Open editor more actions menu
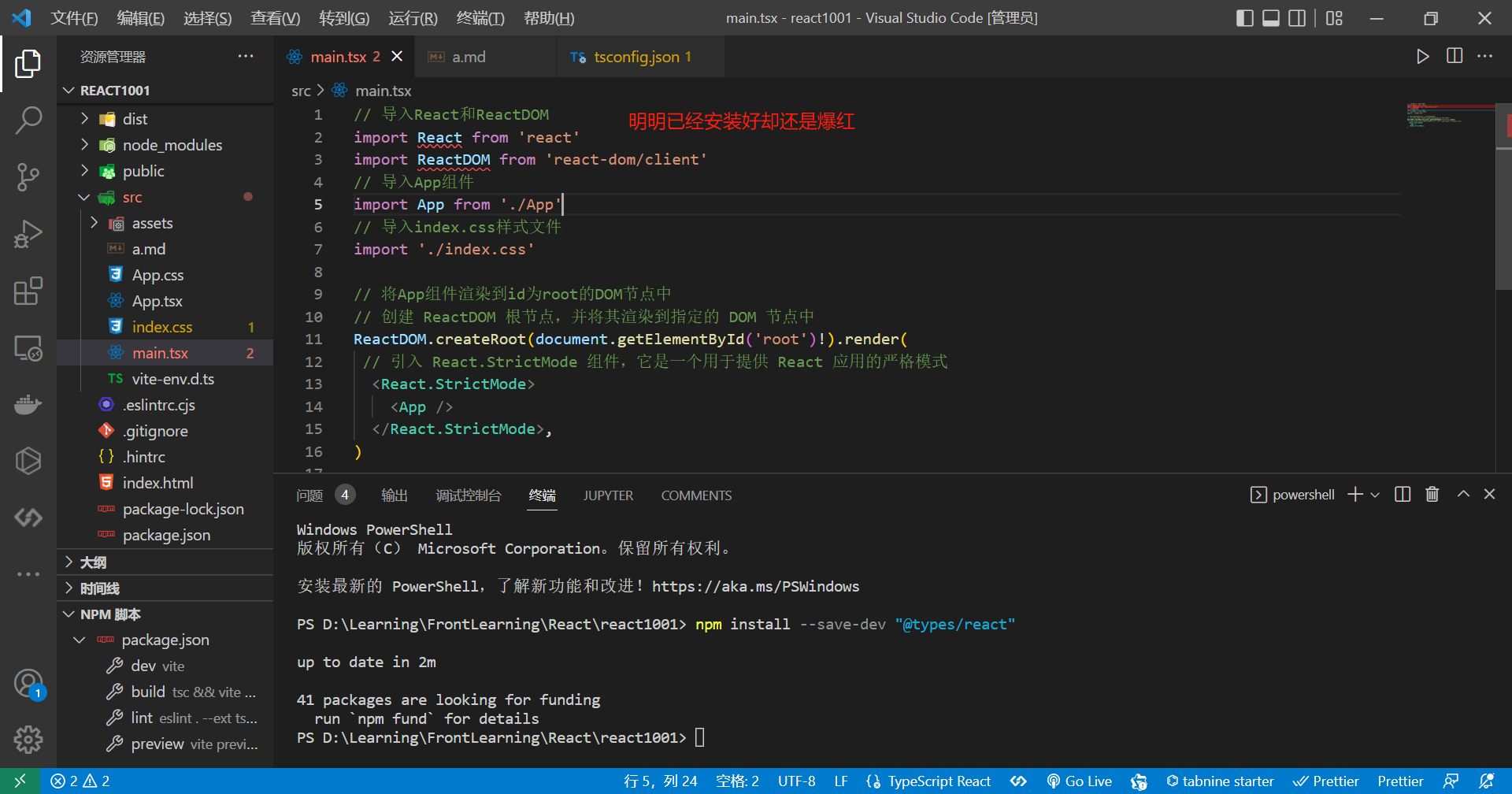This screenshot has height=794, width=1512. 1485,56
